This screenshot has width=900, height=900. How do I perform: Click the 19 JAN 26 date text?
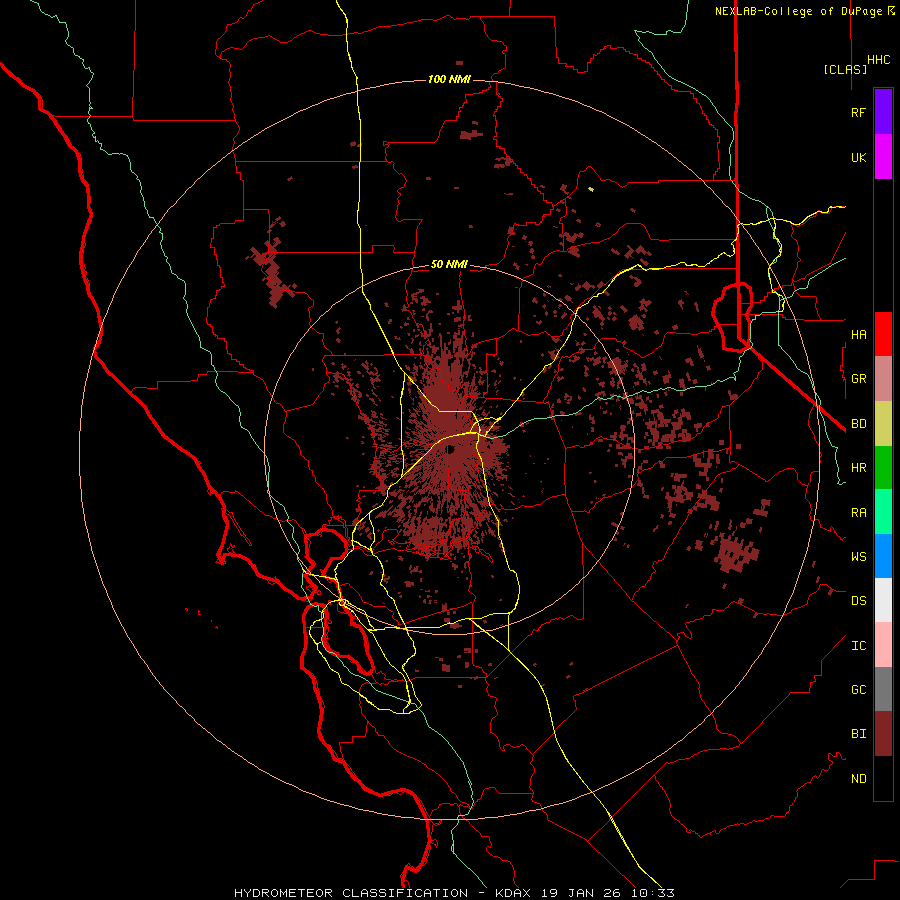pos(581,893)
